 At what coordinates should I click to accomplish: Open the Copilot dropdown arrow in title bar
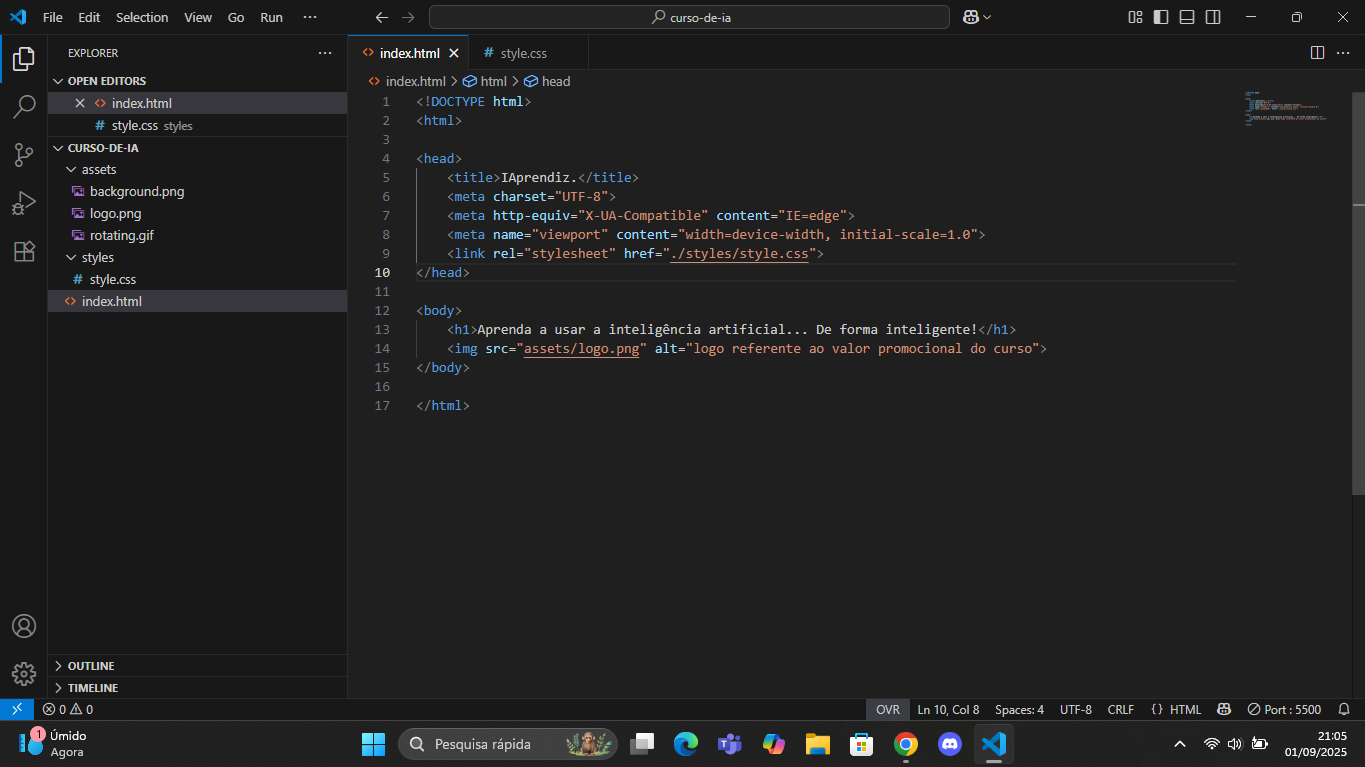[987, 17]
